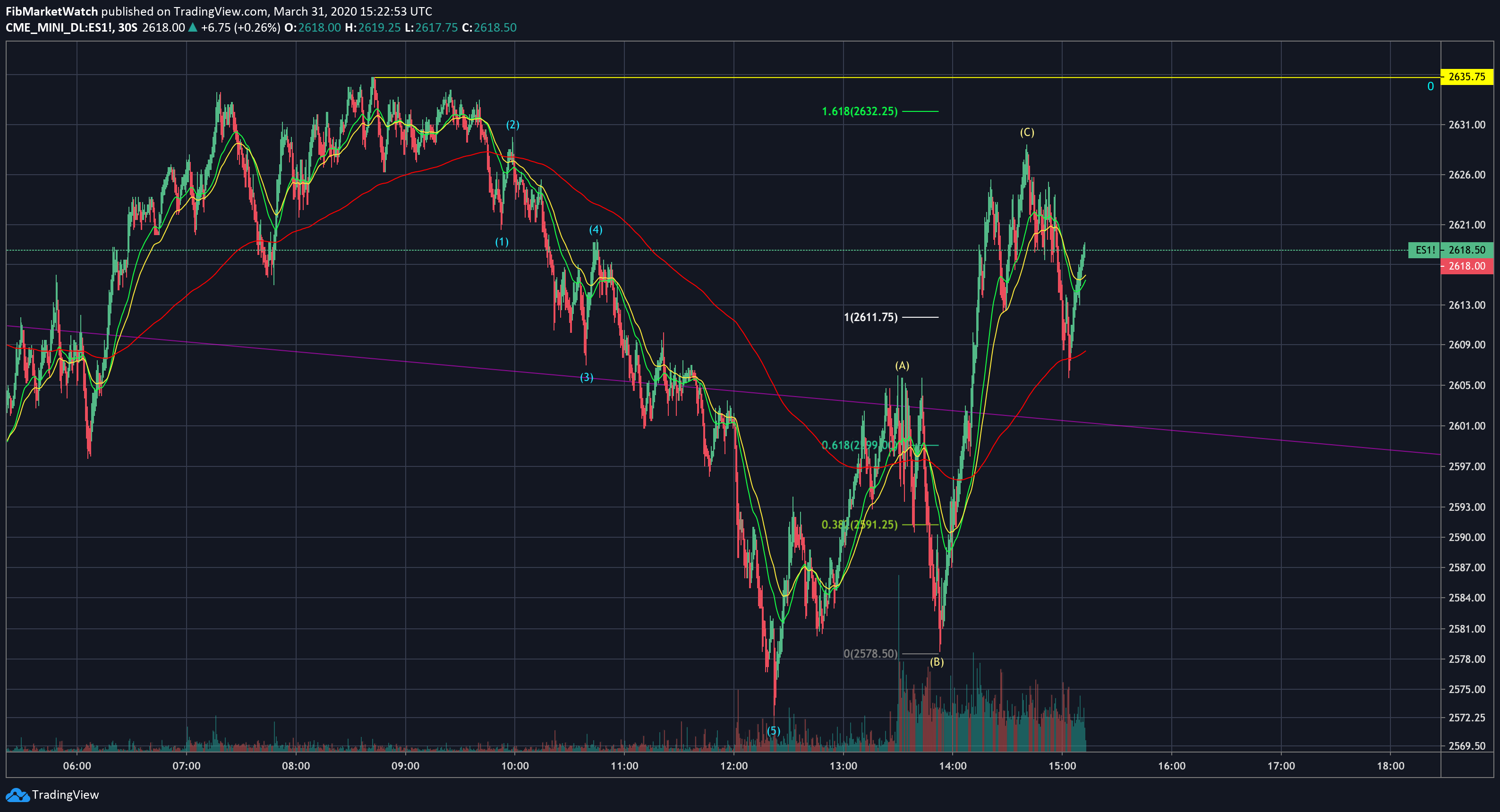This screenshot has width=1500, height=812.
Task: Click the O:2618.00 open value
Action: click(313, 27)
